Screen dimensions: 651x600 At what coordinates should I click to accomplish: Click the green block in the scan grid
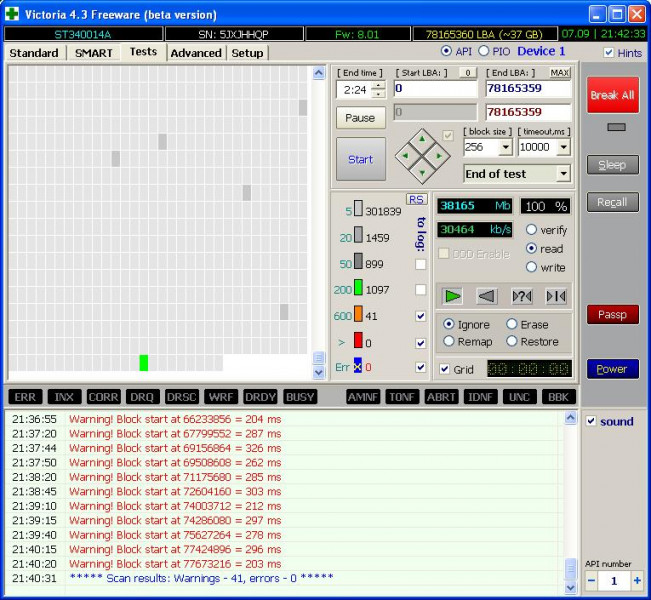144,362
